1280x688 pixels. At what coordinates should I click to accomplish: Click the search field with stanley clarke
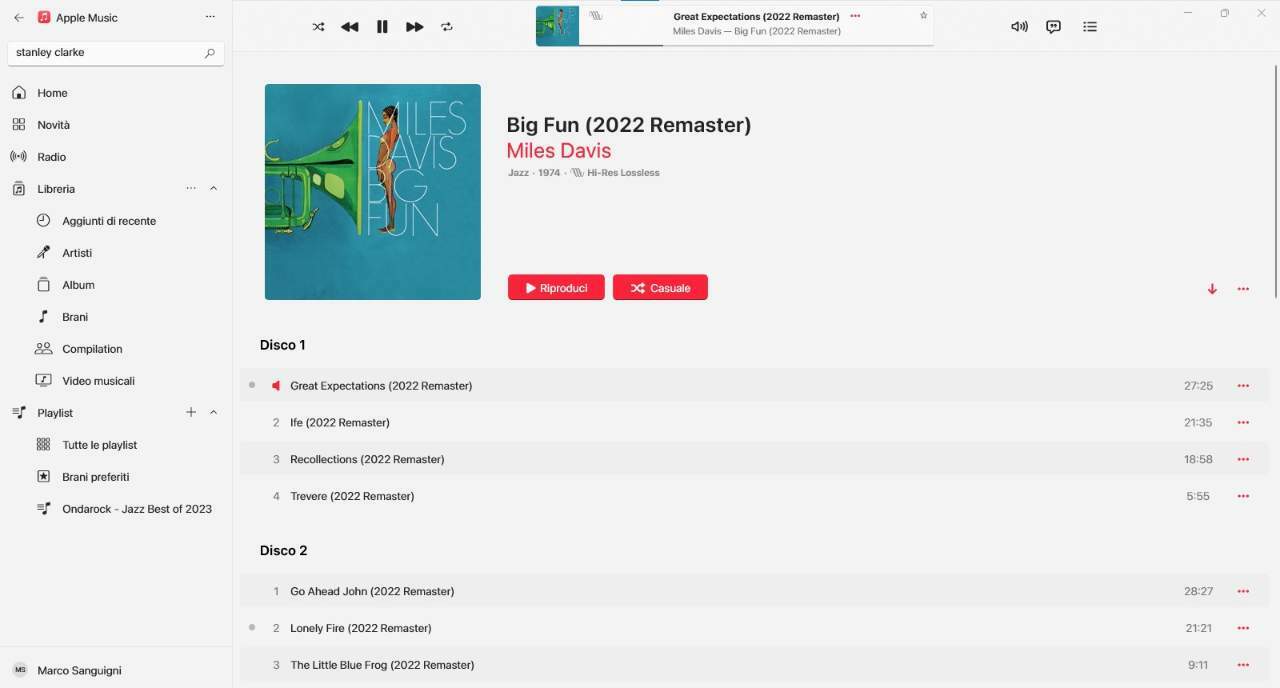pos(116,52)
